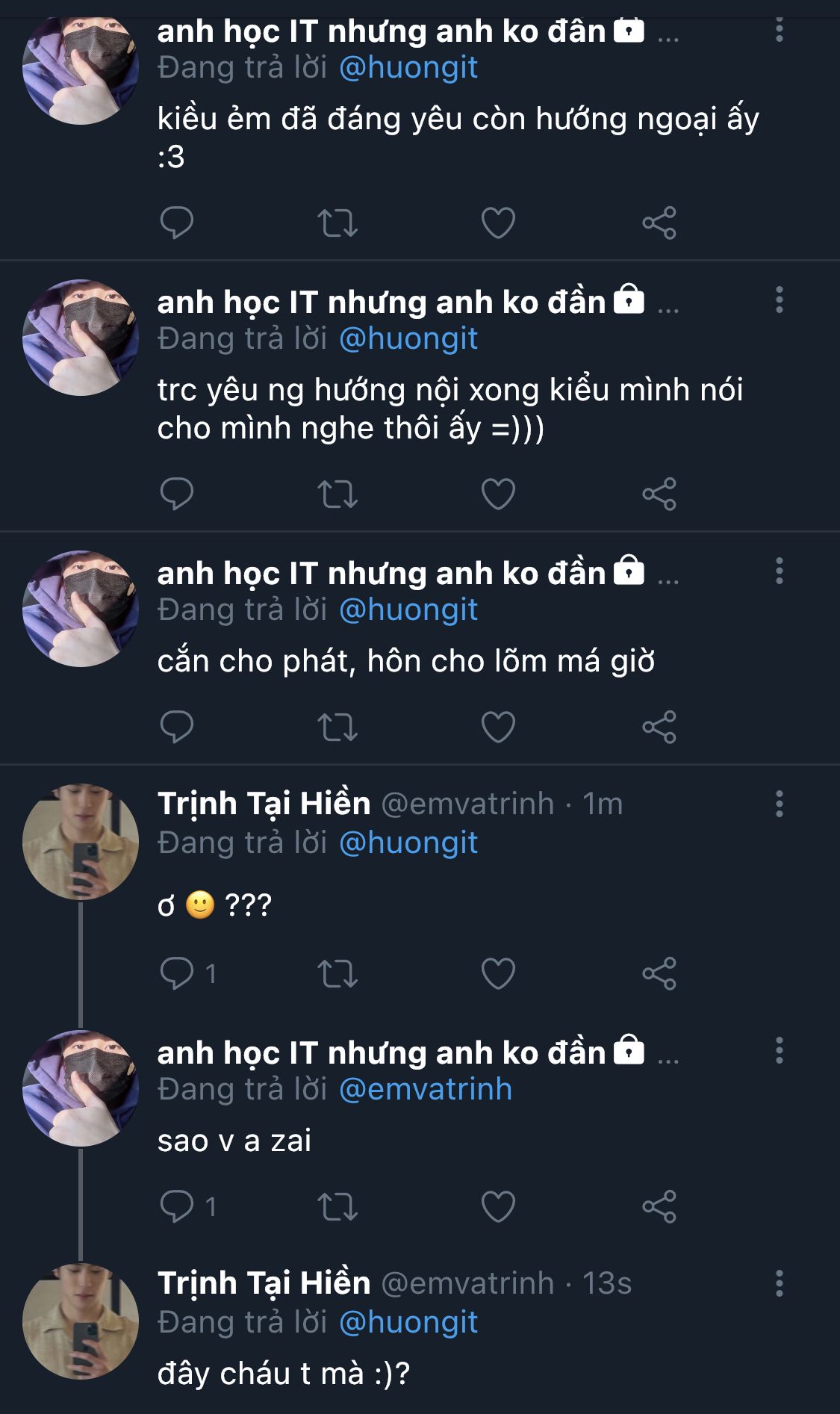
Task: Open more options on "ơ ???" tweet
Action: (x=779, y=804)
